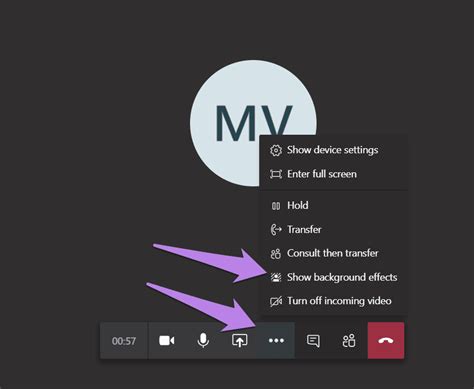Click the pause icon beside Hold
The image size is (474, 389).
click(276, 206)
